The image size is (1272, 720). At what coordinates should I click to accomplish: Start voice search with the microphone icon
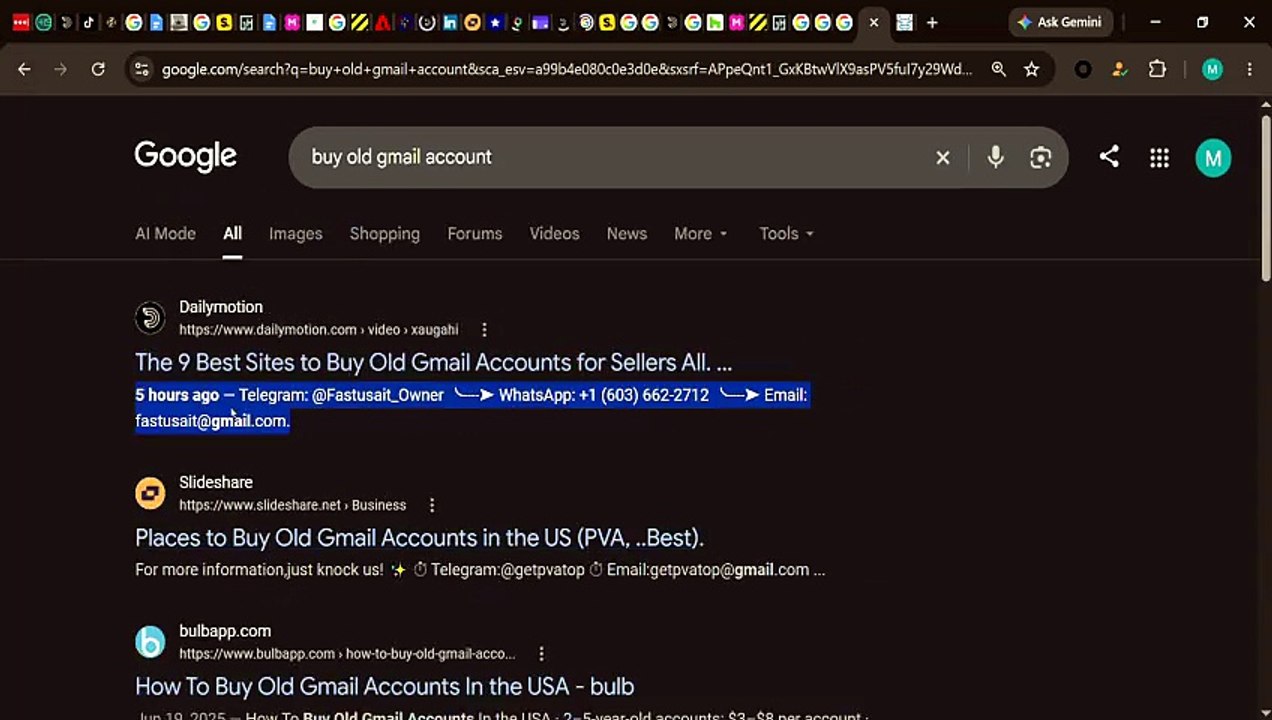point(995,157)
